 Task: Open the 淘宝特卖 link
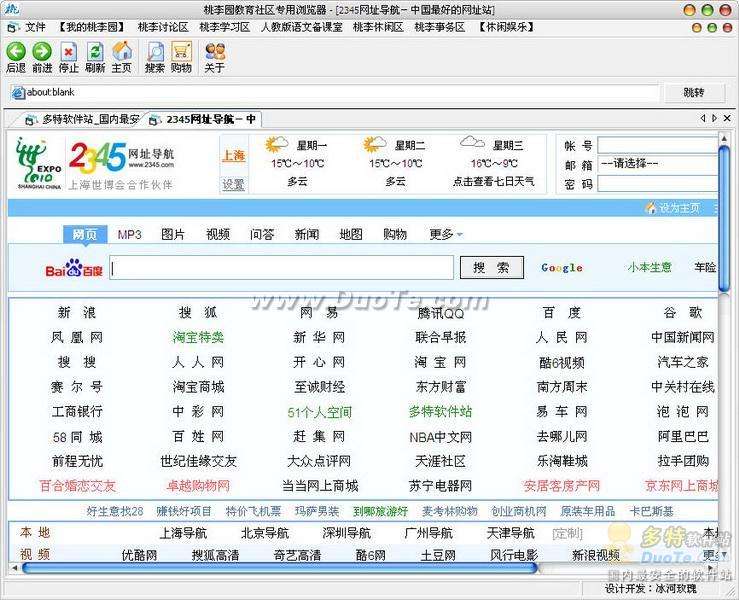198,337
